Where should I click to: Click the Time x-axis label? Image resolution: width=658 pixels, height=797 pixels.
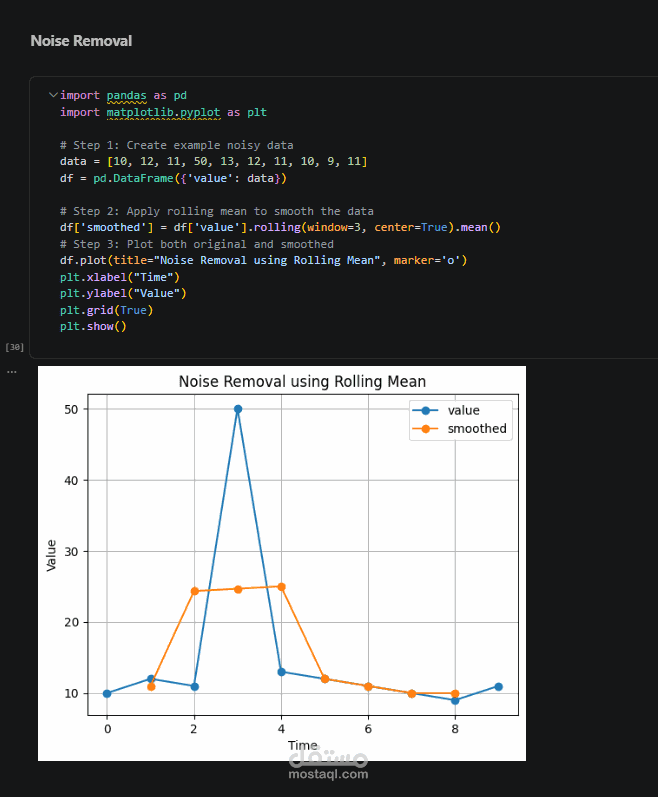point(303,745)
